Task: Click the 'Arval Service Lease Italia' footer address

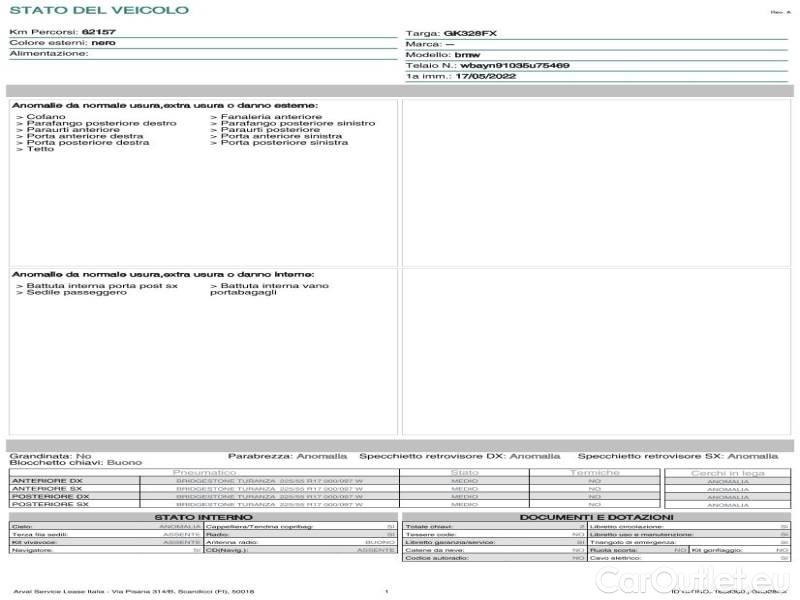Action: pos(134,592)
